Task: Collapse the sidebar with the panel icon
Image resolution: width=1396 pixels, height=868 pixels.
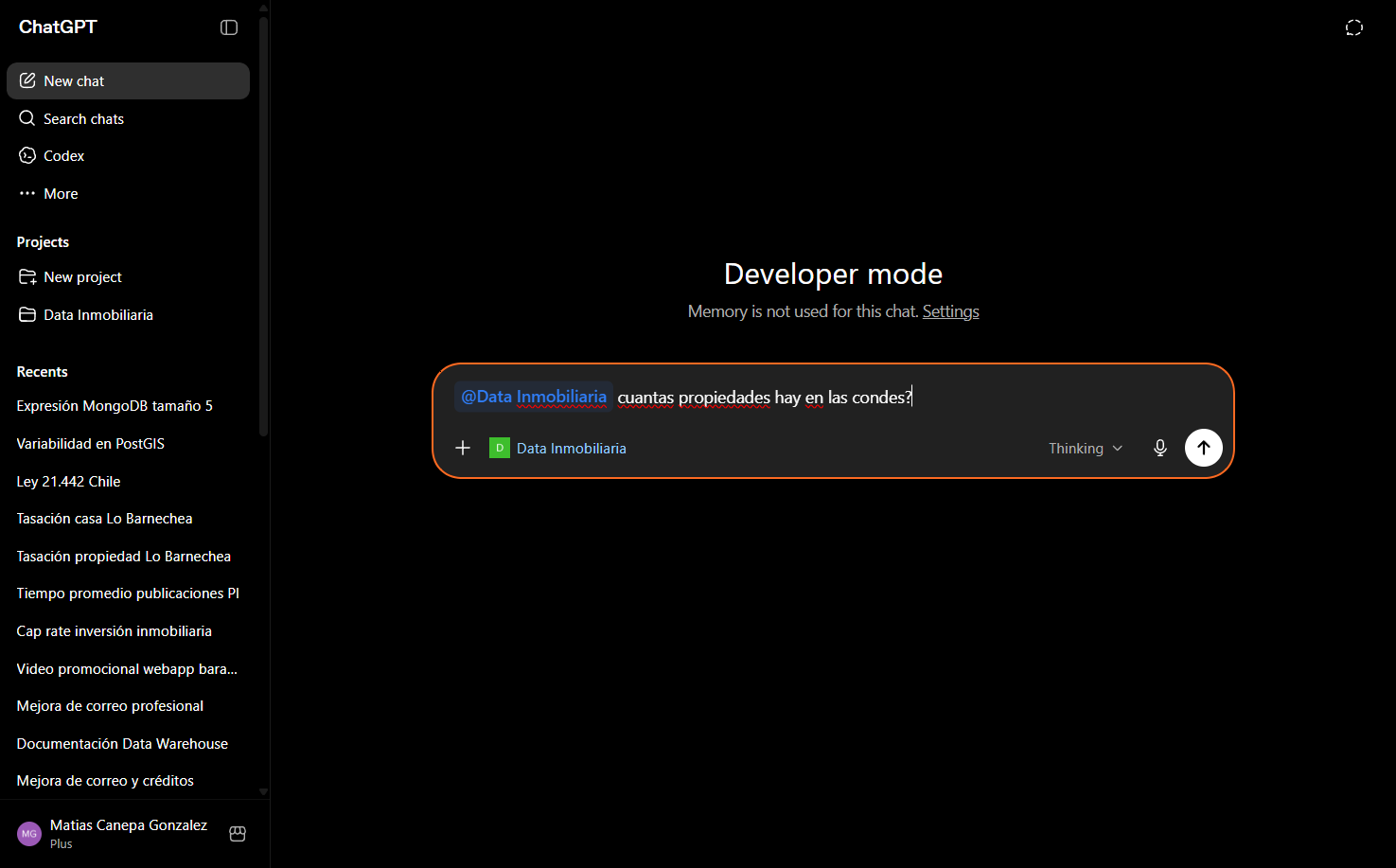Action: tap(229, 27)
